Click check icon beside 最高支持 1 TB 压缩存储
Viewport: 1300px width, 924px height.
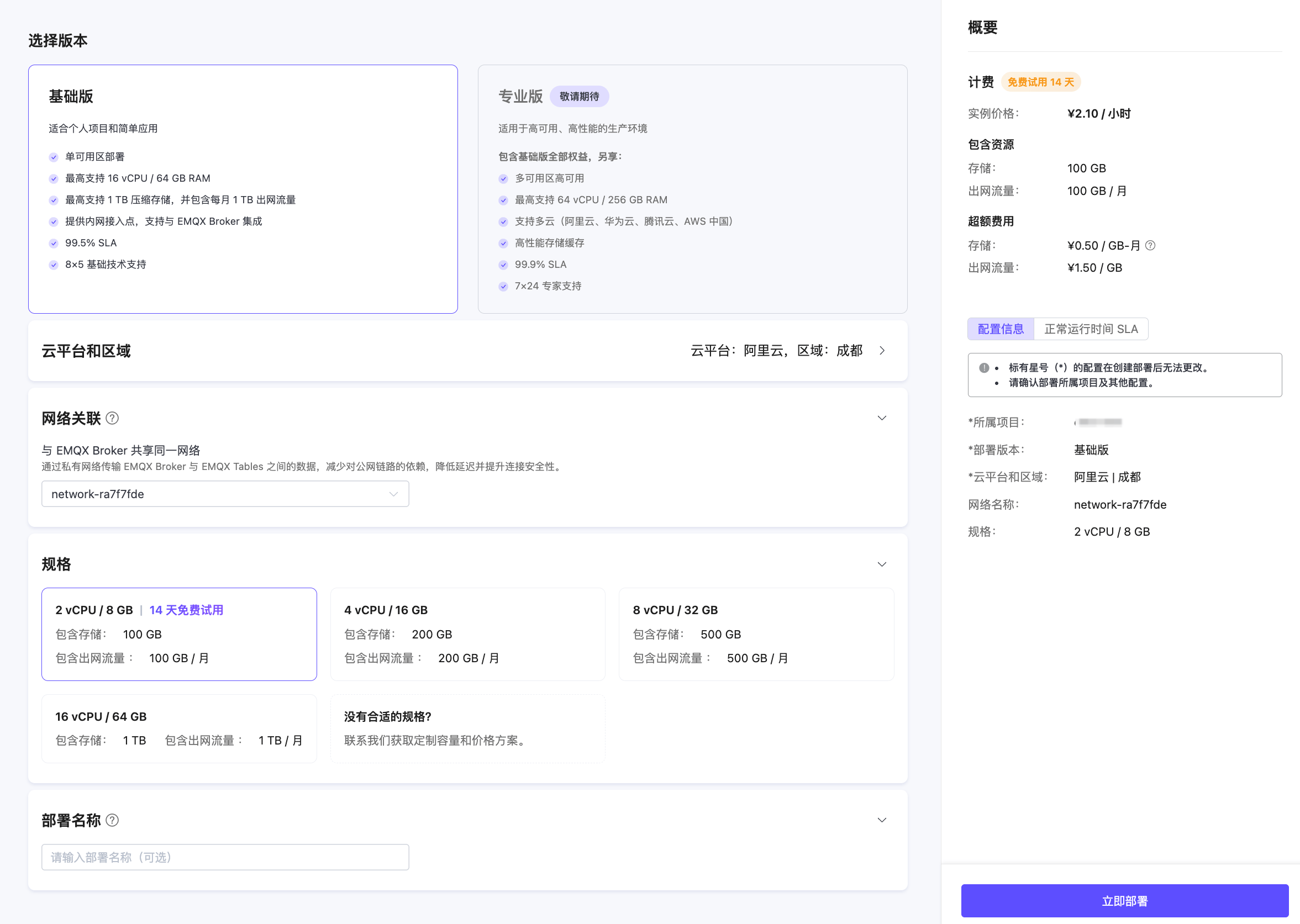click(x=54, y=200)
